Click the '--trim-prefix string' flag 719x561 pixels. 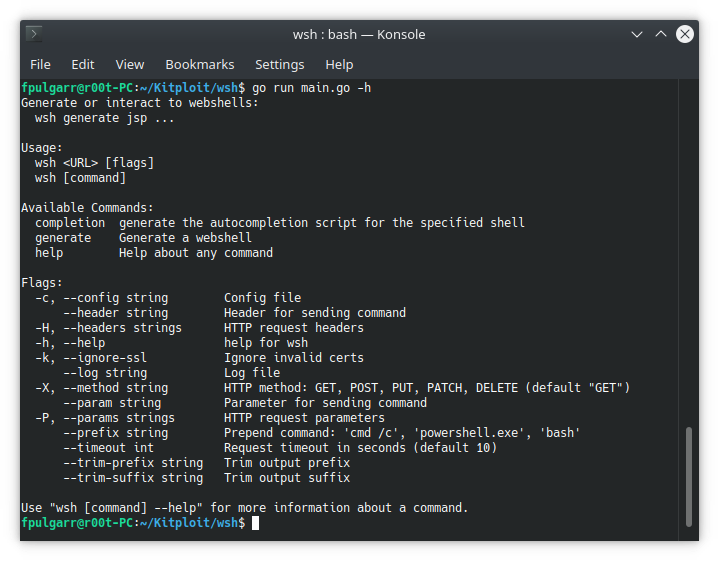[133, 463]
